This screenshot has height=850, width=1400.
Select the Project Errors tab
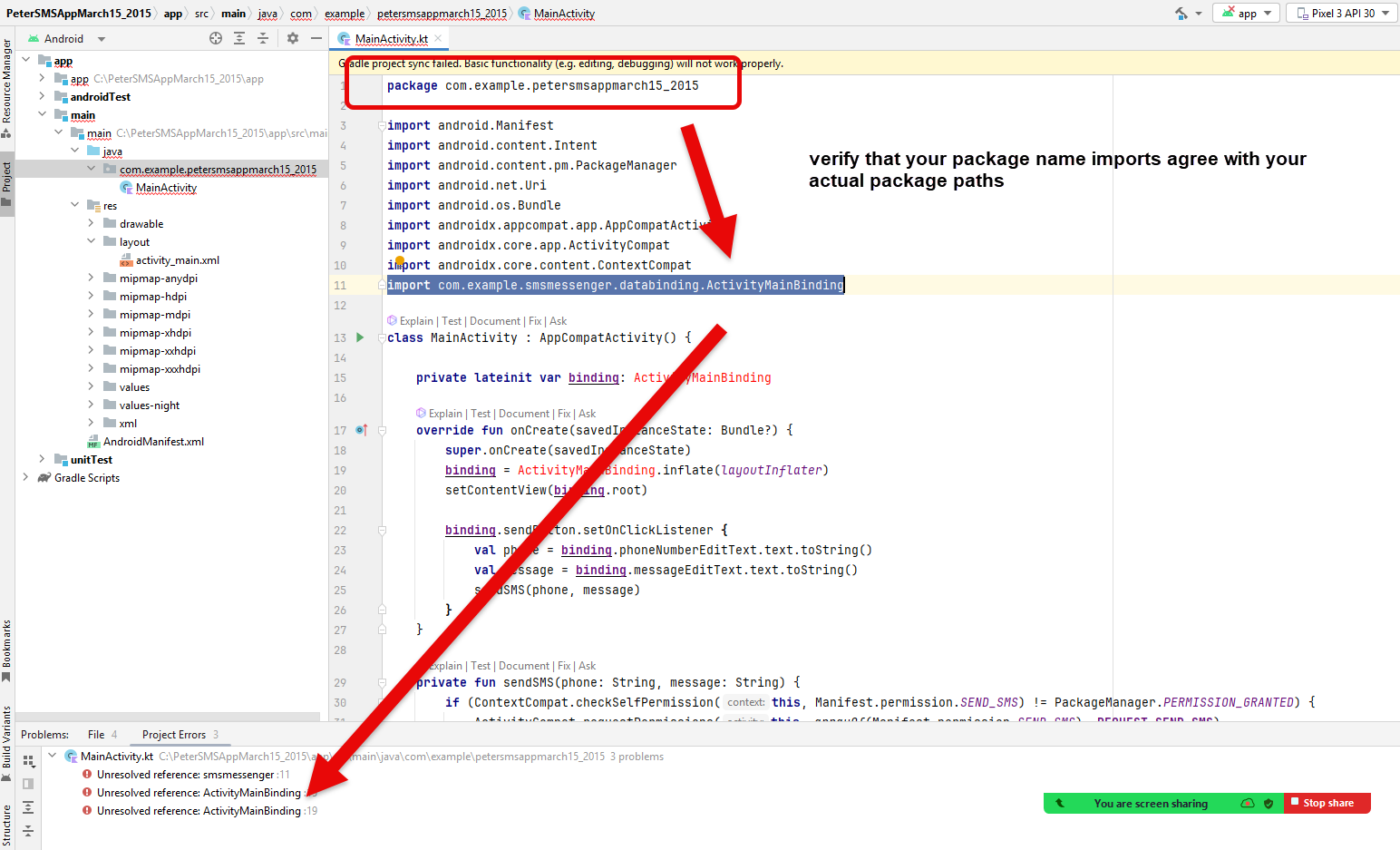pos(180,735)
